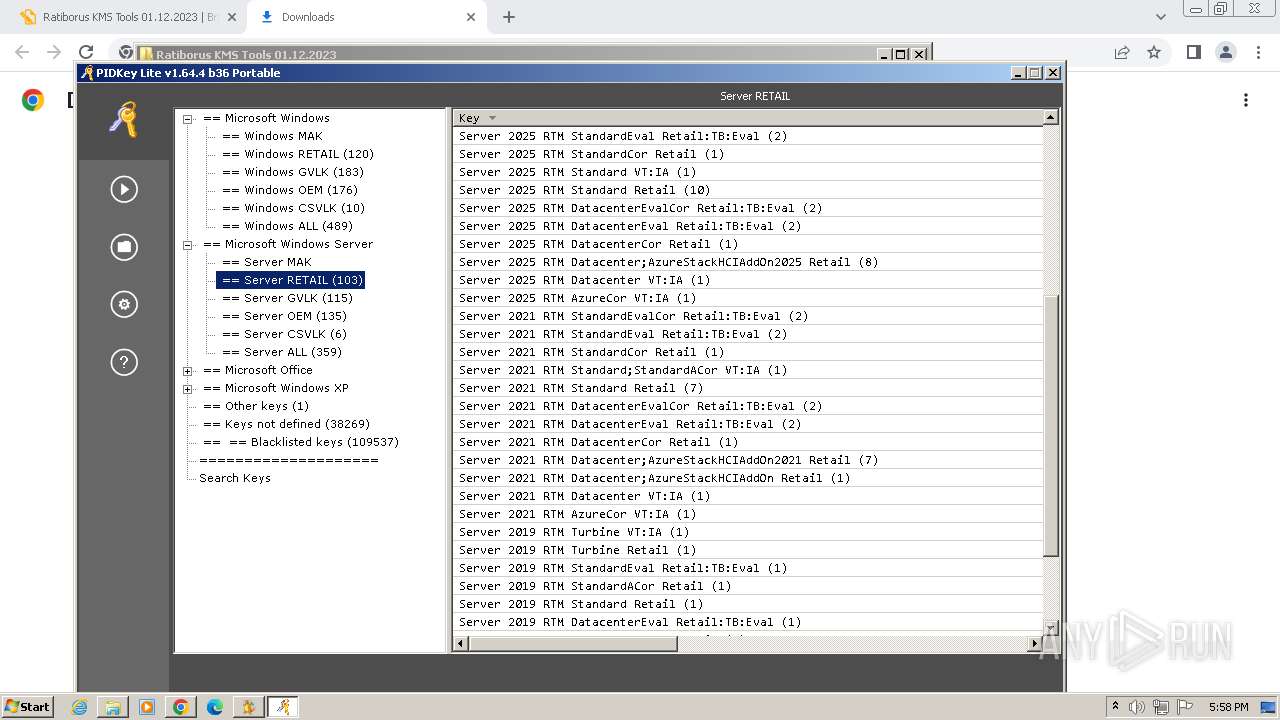This screenshot has width=1280, height=720.
Task: Click row Server 2021 RTM StandardCor Retail (1)
Action: [x=748, y=352]
